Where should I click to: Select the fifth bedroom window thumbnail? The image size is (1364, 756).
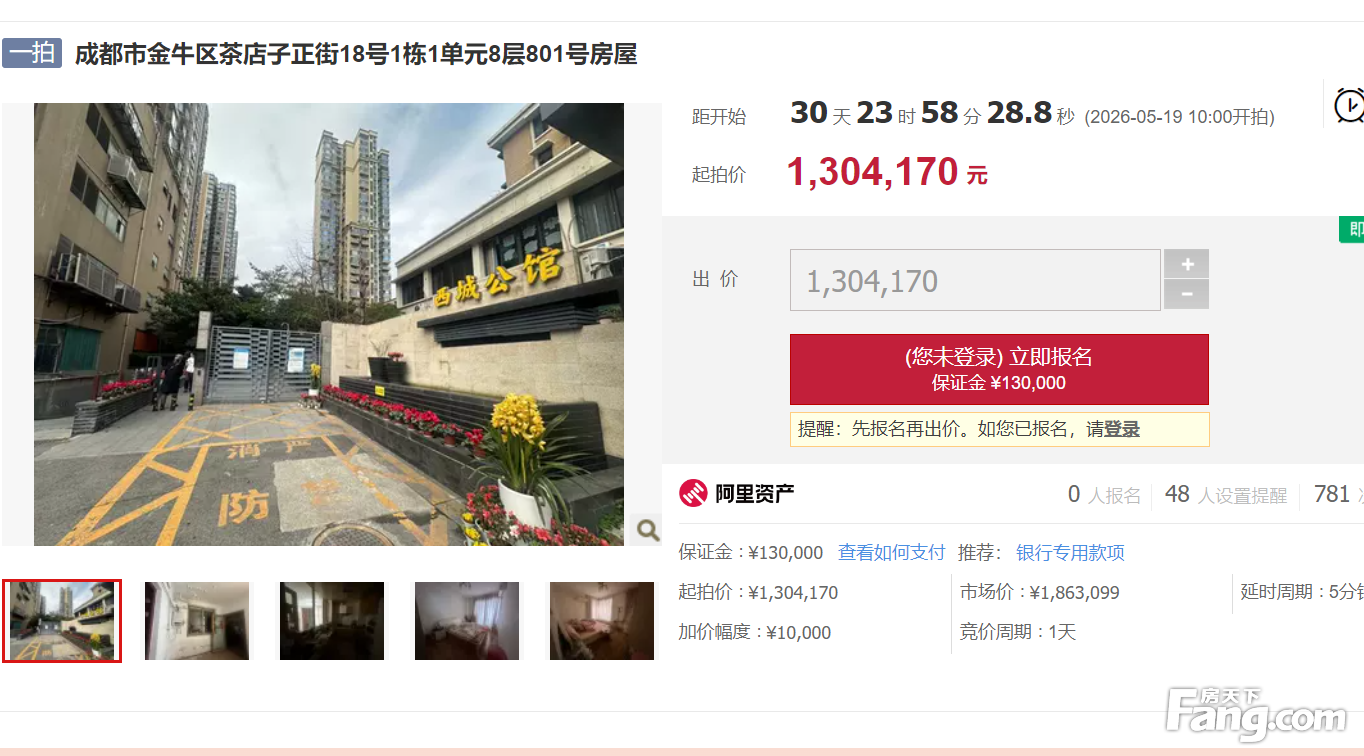tap(602, 621)
